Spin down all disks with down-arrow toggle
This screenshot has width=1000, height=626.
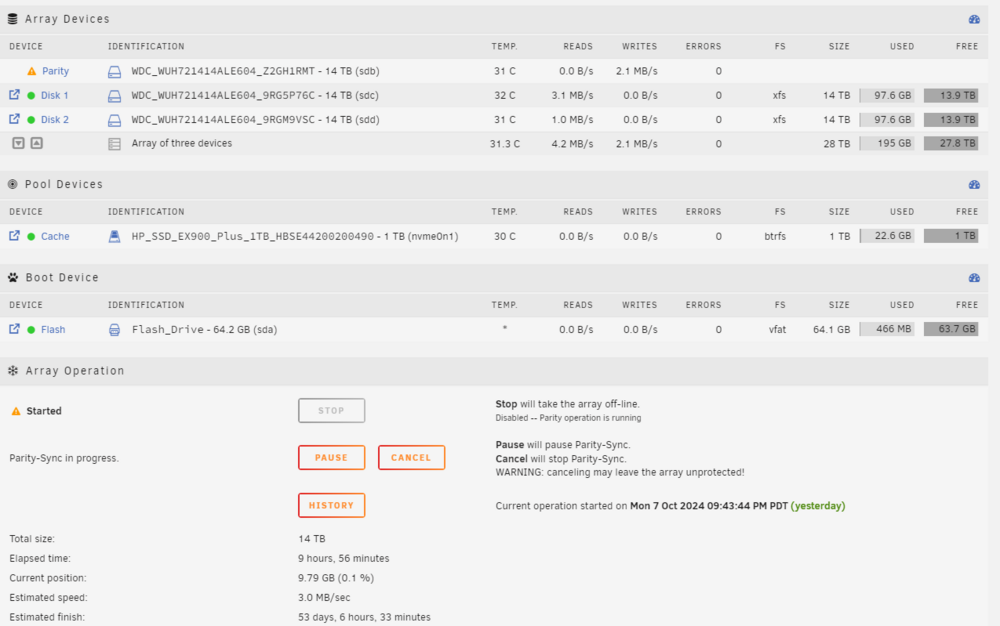click(18, 143)
